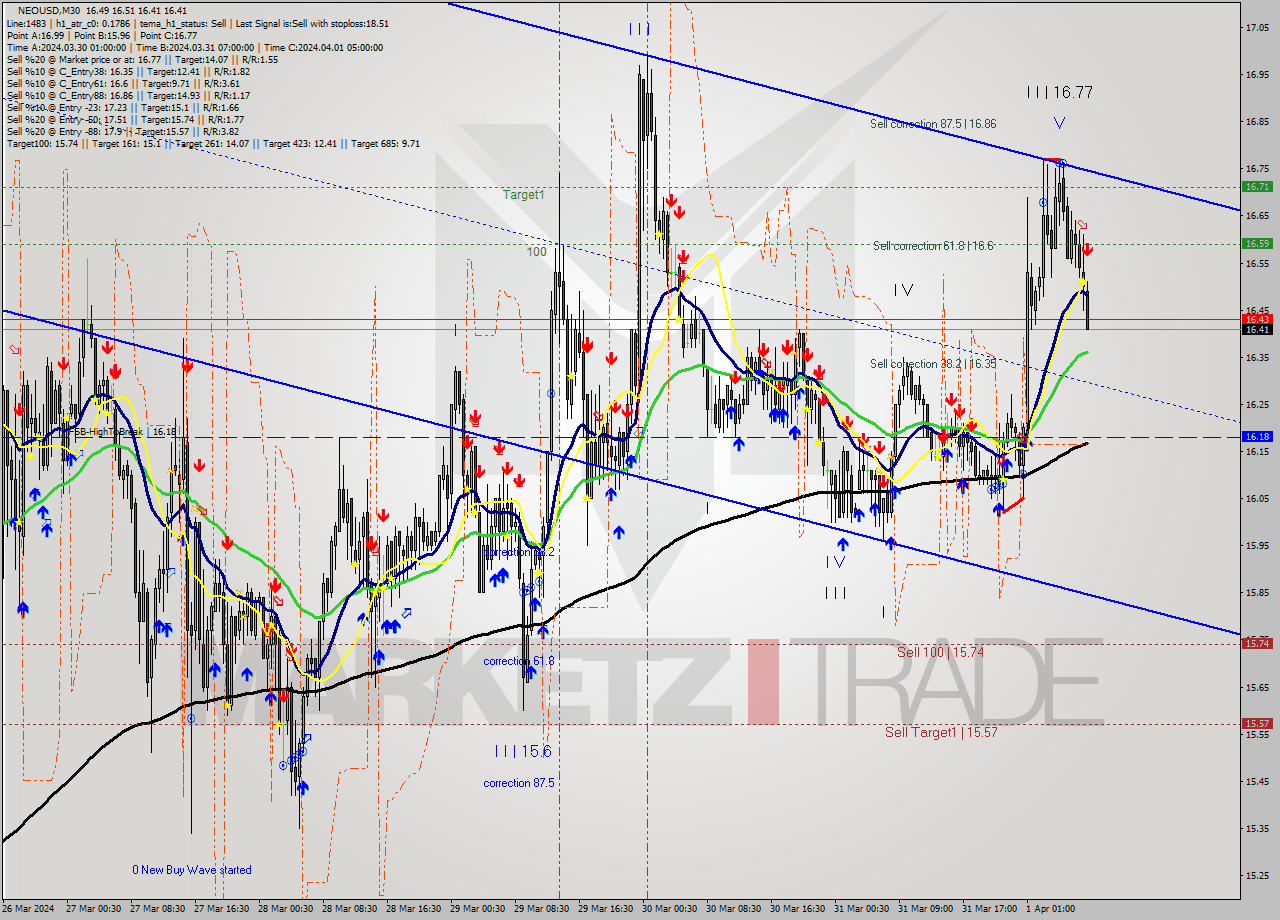
Task: Click the green '100' level label
Action: 537,252
